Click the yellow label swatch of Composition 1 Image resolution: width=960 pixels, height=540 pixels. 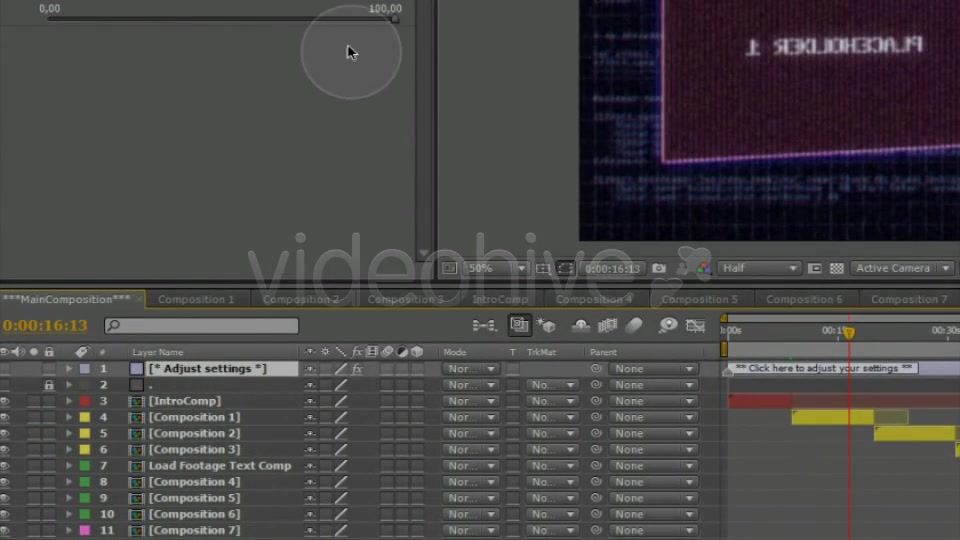point(85,418)
